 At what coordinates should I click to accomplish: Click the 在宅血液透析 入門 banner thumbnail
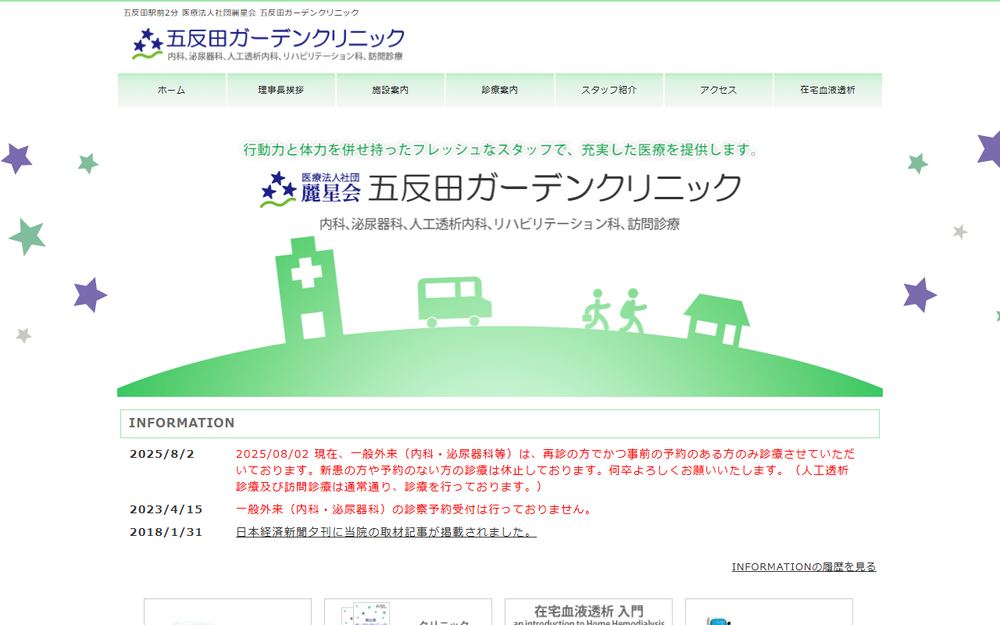click(589, 612)
